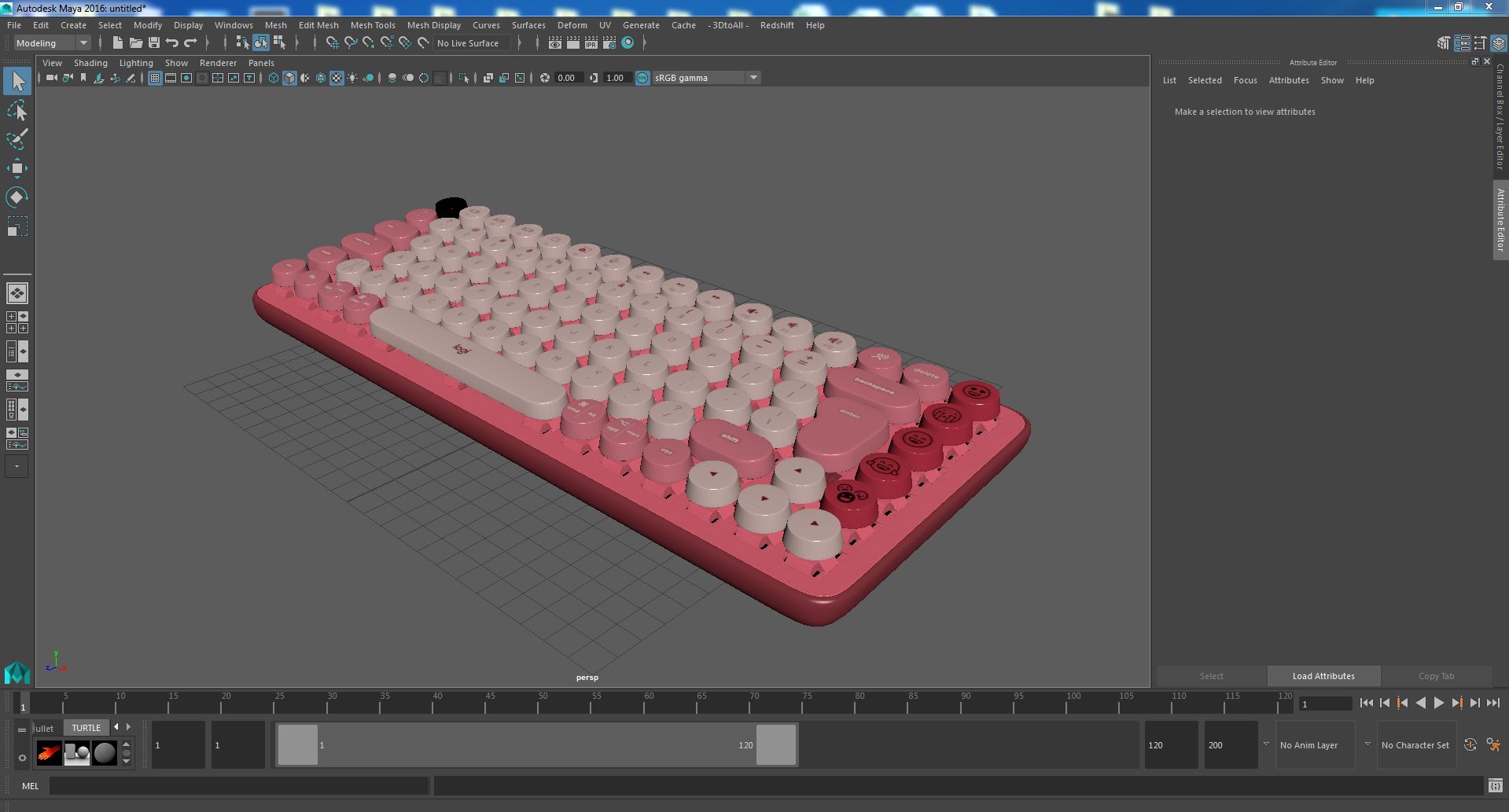1509x812 pixels.
Task: Save the scene with the floppy icon
Action: (154, 42)
